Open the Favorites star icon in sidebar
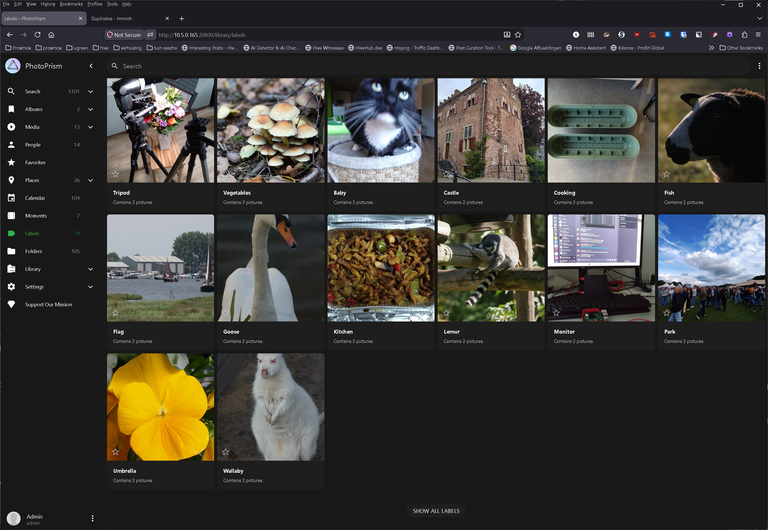The image size is (768, 530). (11, 162)
